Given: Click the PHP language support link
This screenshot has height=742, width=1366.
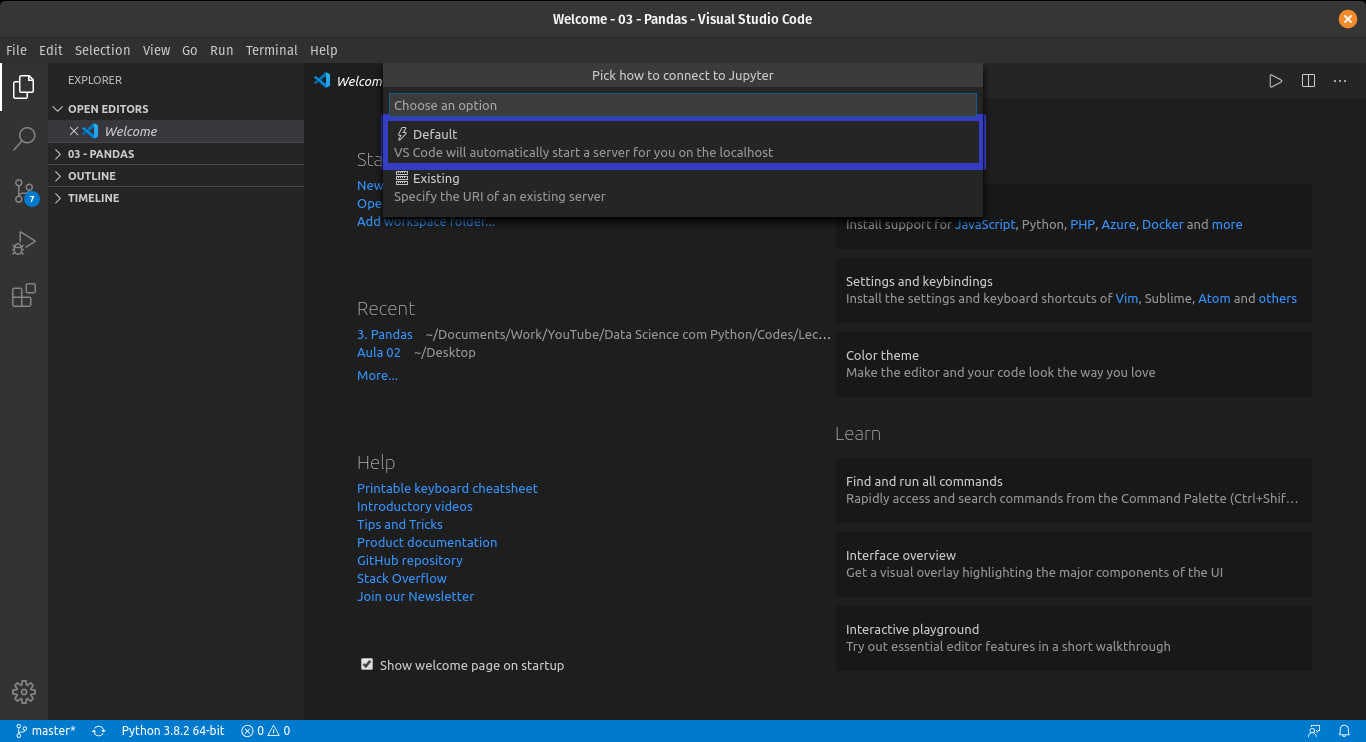Looking at the screenshot, I should [x=1082, y=224].
